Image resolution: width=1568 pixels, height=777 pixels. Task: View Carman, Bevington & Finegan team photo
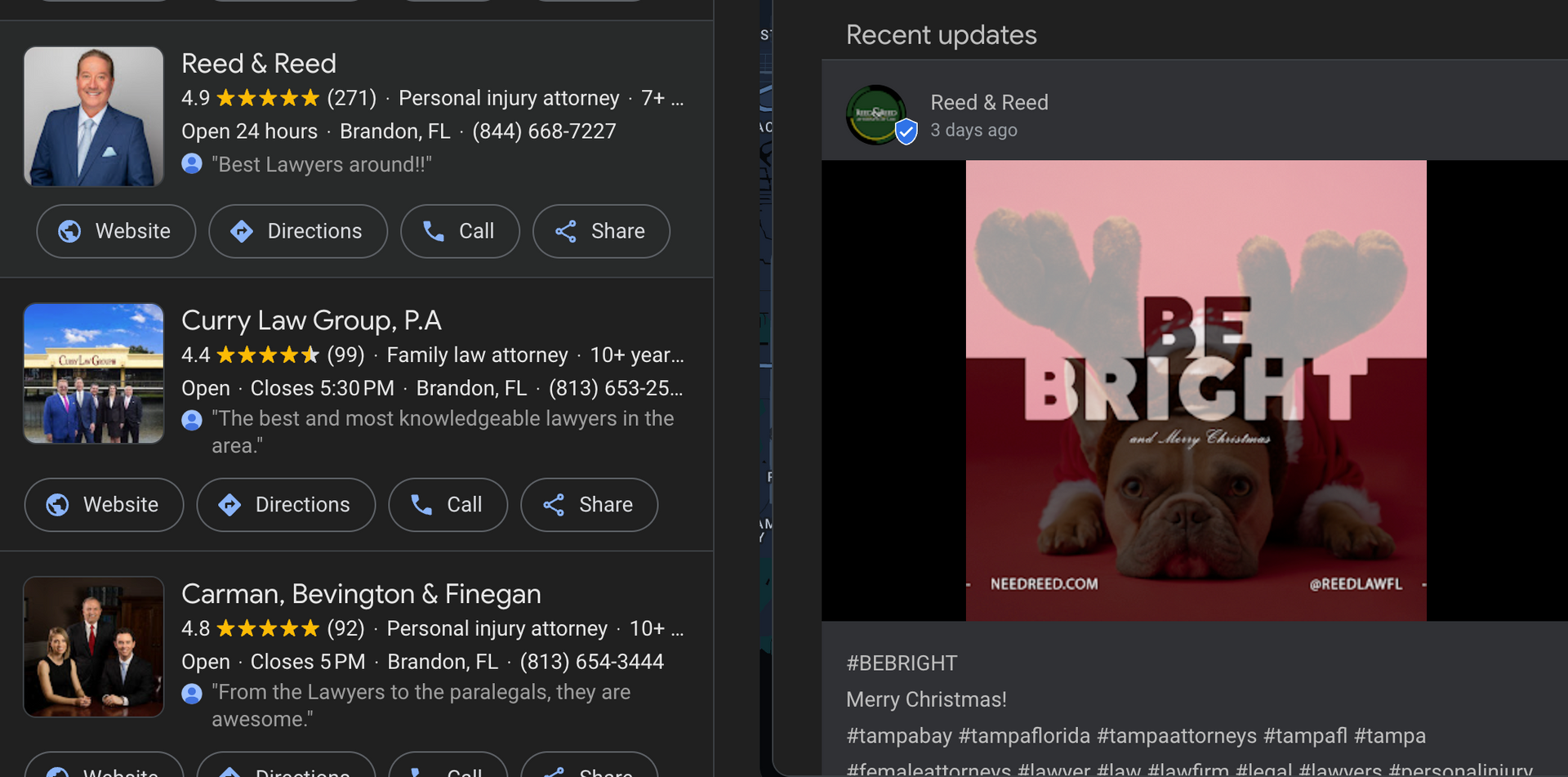[x=94, y=647]
